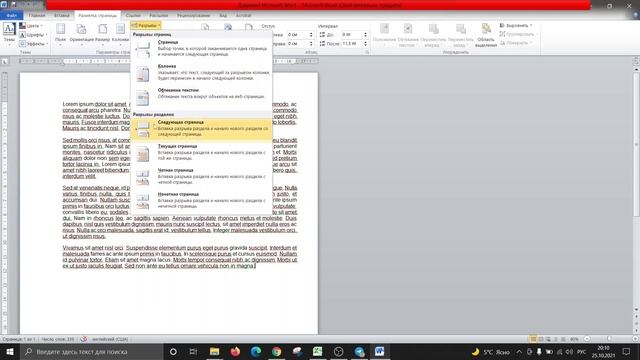Open File Explorer from taskbar
Viewport: 640px width, 360px height.
coord(214,351)
